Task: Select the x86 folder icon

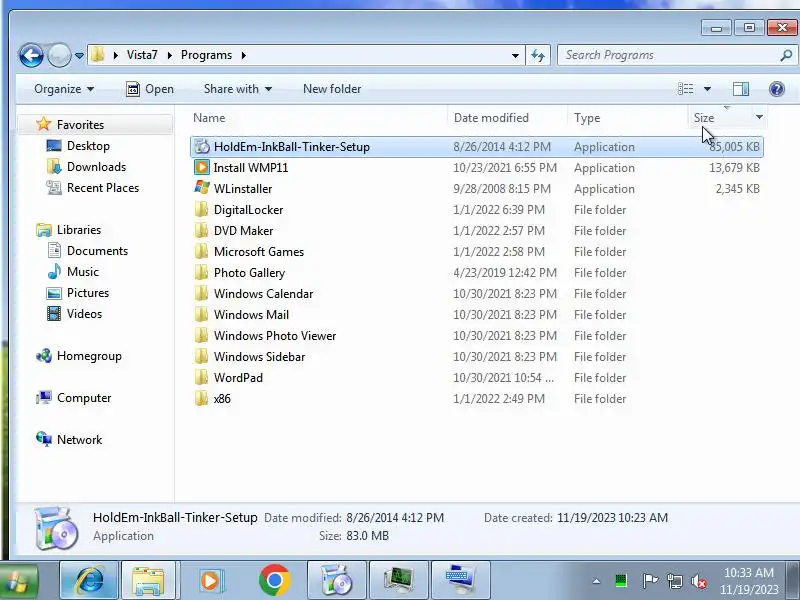Action: click(x=202, y=398)
